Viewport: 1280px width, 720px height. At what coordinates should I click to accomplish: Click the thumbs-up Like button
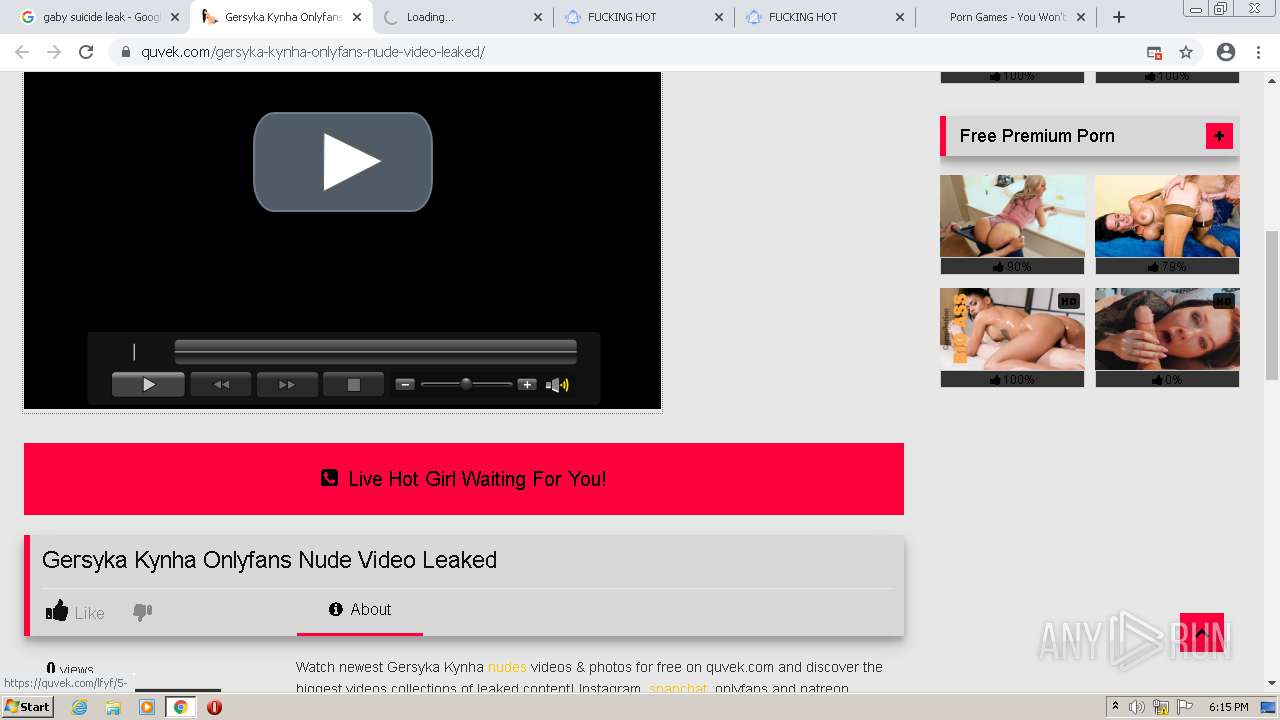(75, 611)
